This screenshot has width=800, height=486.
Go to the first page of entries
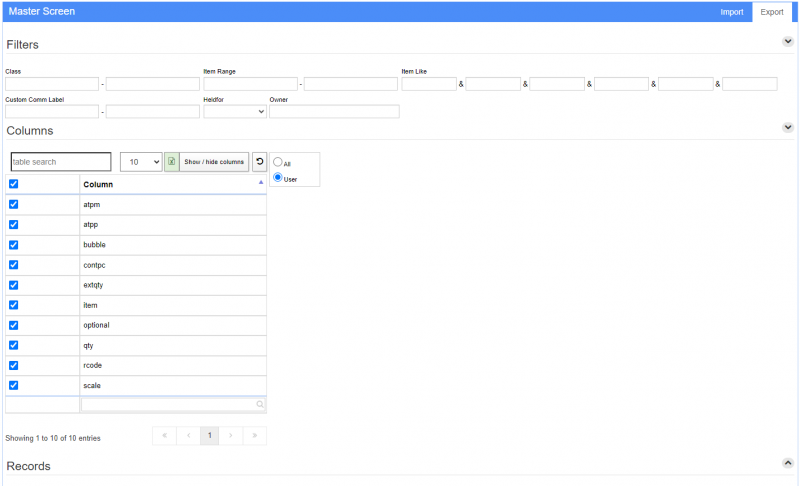click(x=164, y=436)
